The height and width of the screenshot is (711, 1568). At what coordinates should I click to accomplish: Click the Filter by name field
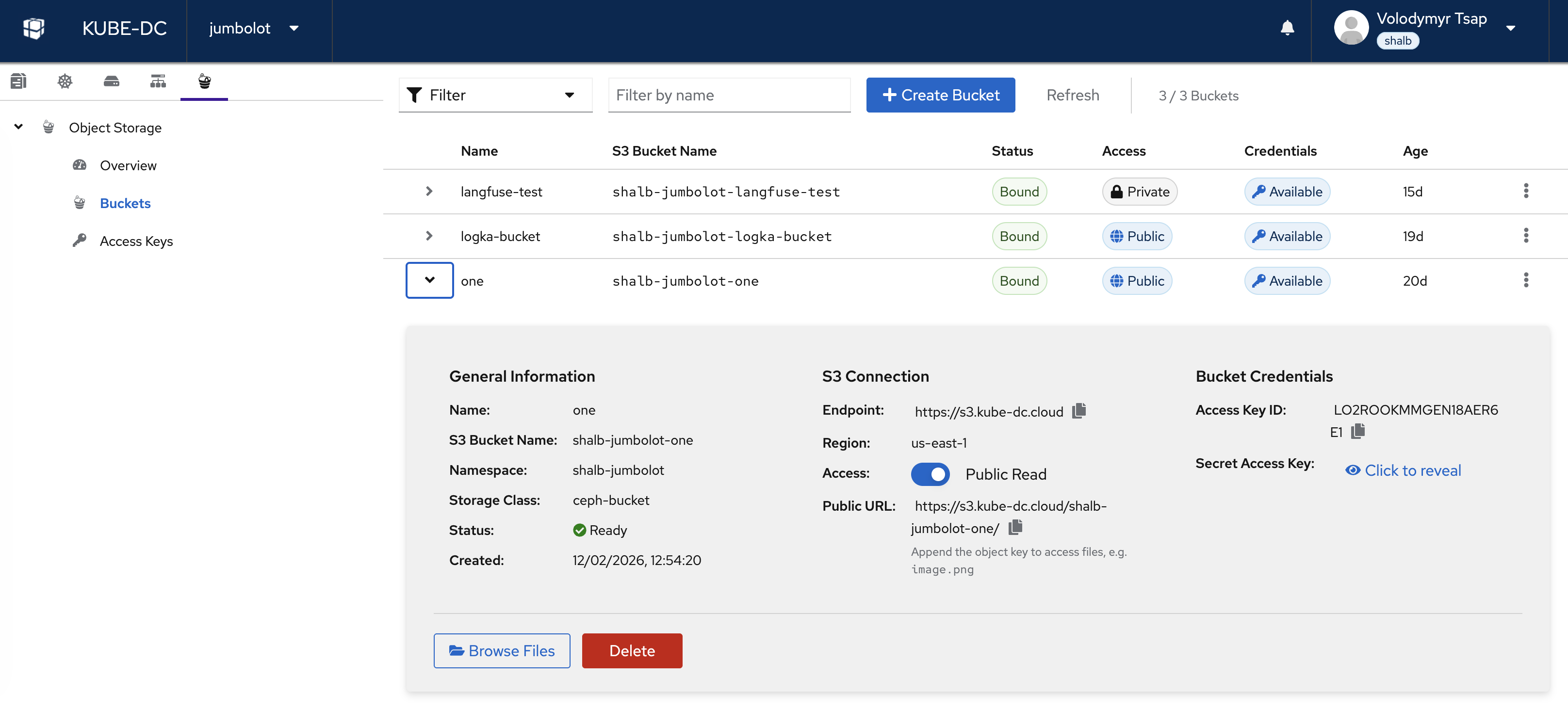point(729,95)
